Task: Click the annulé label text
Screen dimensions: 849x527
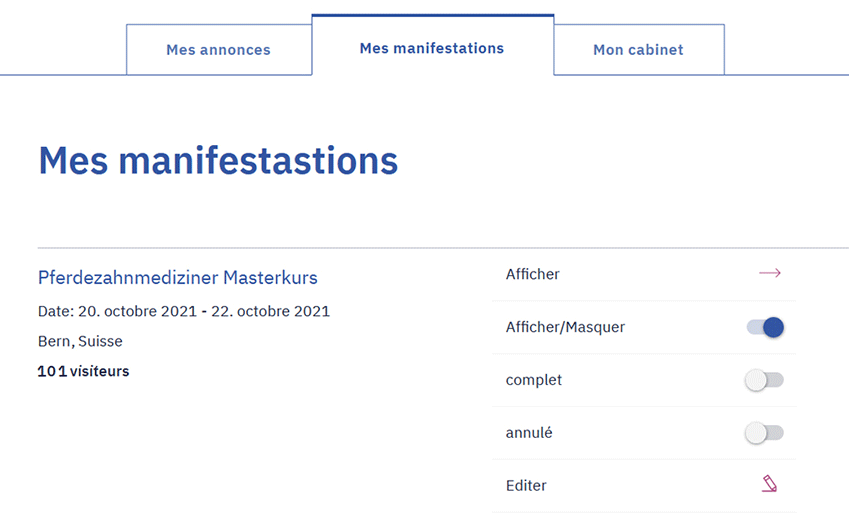Action: click(529, 433)
